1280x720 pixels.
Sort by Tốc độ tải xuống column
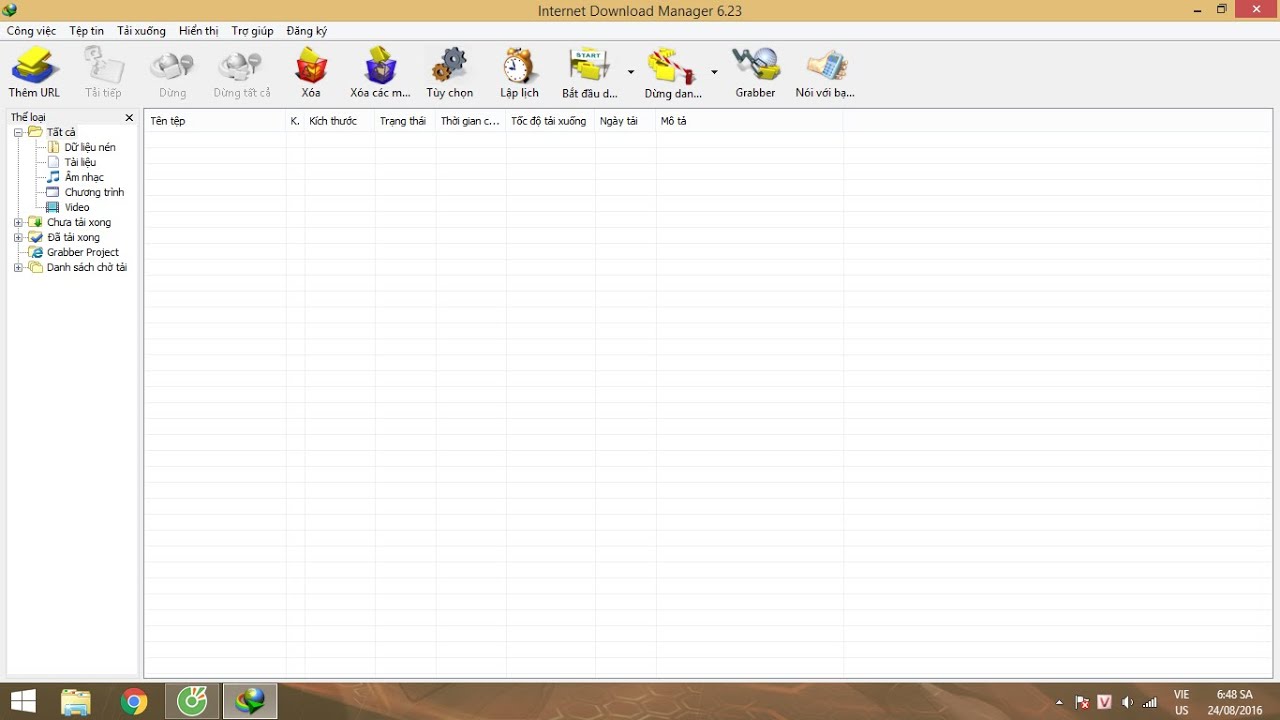551,121
